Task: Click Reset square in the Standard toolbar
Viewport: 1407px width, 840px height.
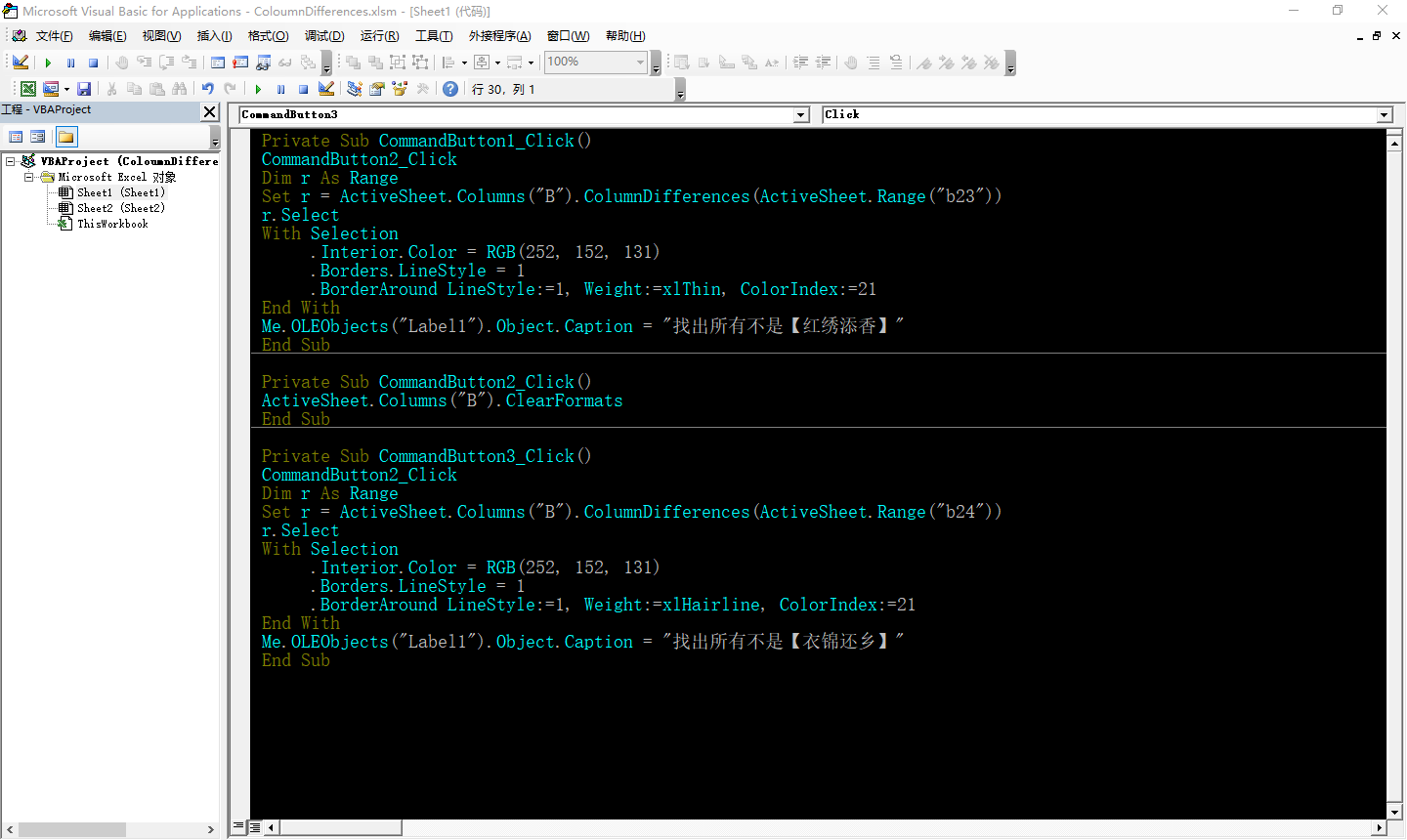Action: pyautogui.click(x=303, y=89)
